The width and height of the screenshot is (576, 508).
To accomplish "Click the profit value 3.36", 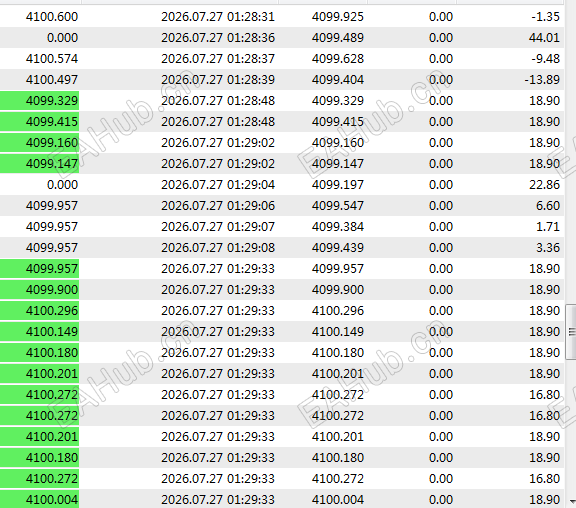I will point(548,247).
